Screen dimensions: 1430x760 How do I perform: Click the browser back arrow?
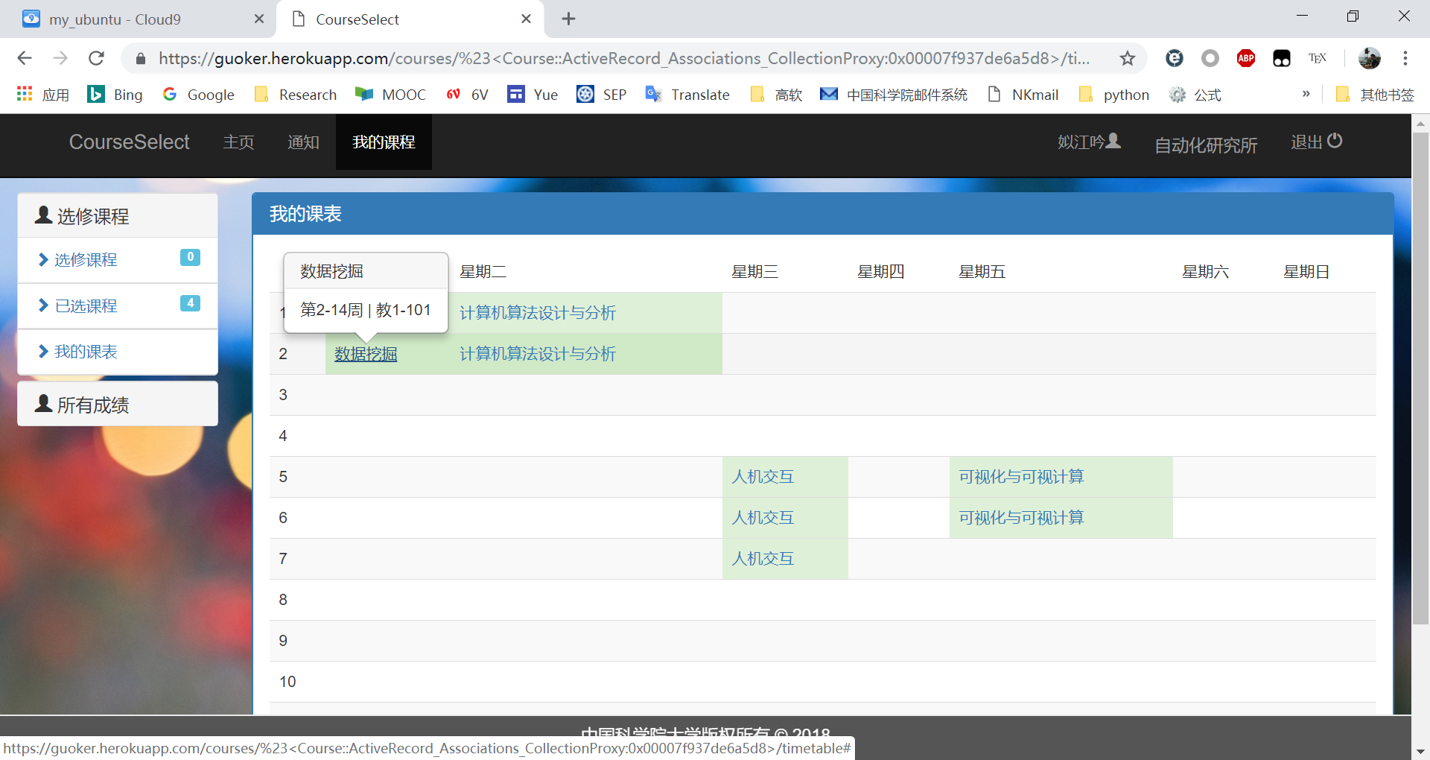pos(25,58)
